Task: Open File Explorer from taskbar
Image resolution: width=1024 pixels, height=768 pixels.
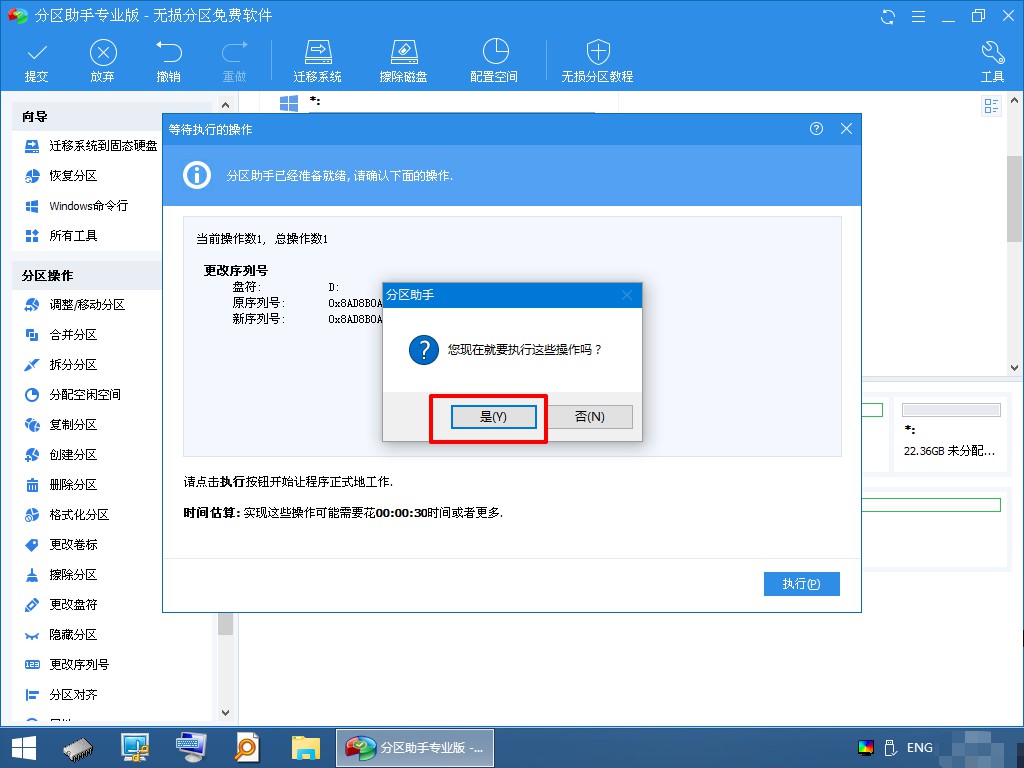Action: tap(305, 748)
